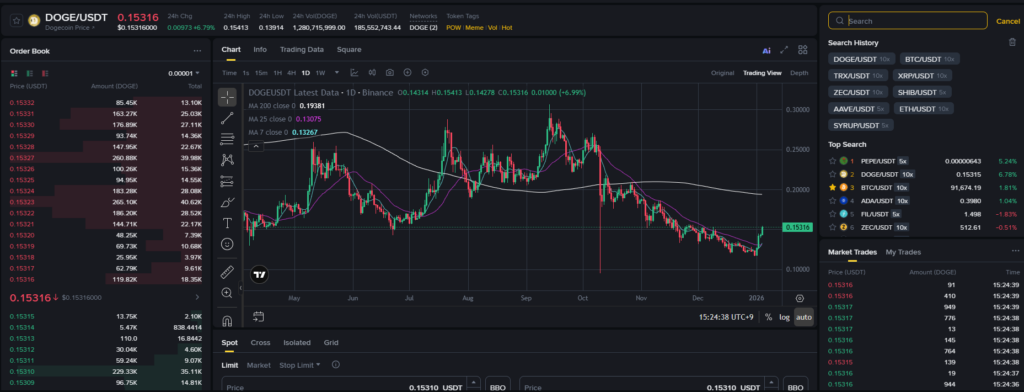1024x392 pixels.
Task: Open the chart layout grid icon
Action: (x=803, y=50)
